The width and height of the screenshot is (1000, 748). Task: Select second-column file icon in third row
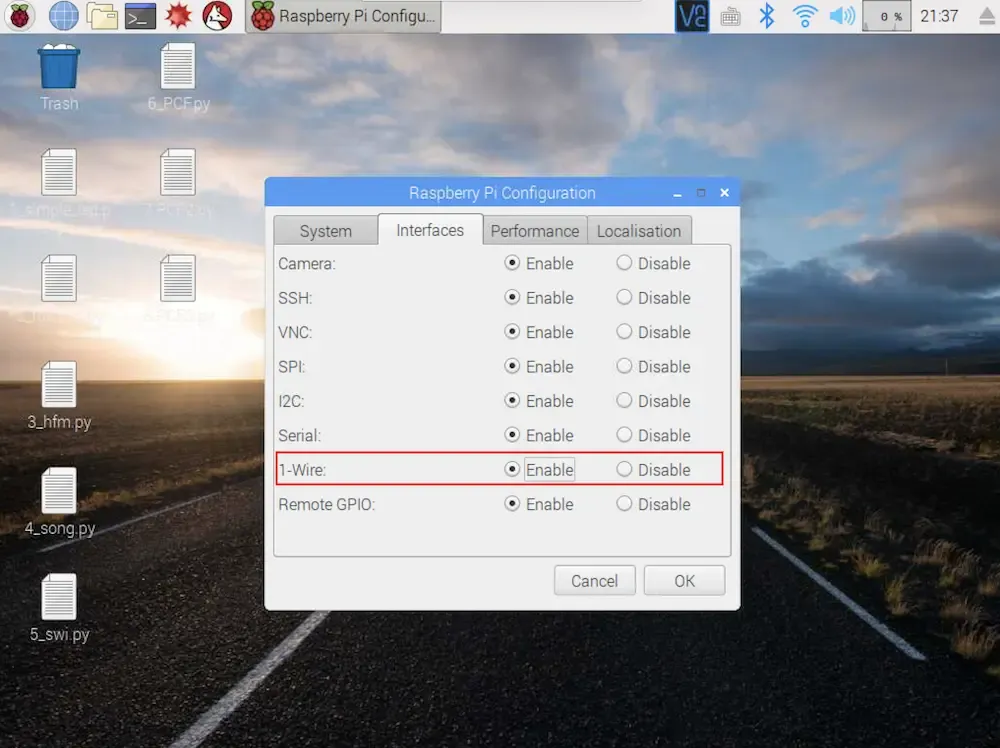click(178, 278)
